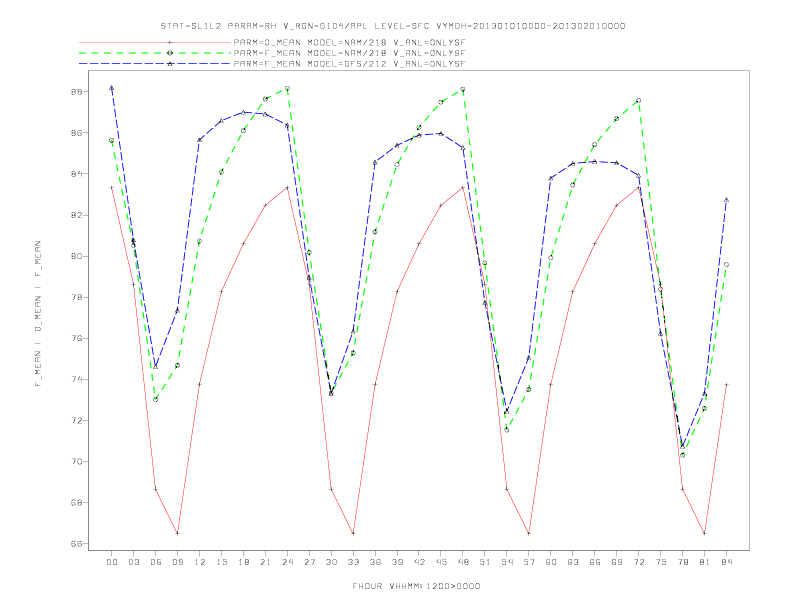792x612 pixels.
Task: Click blue triangle data point at hour 84
Action: coord(726,200)
